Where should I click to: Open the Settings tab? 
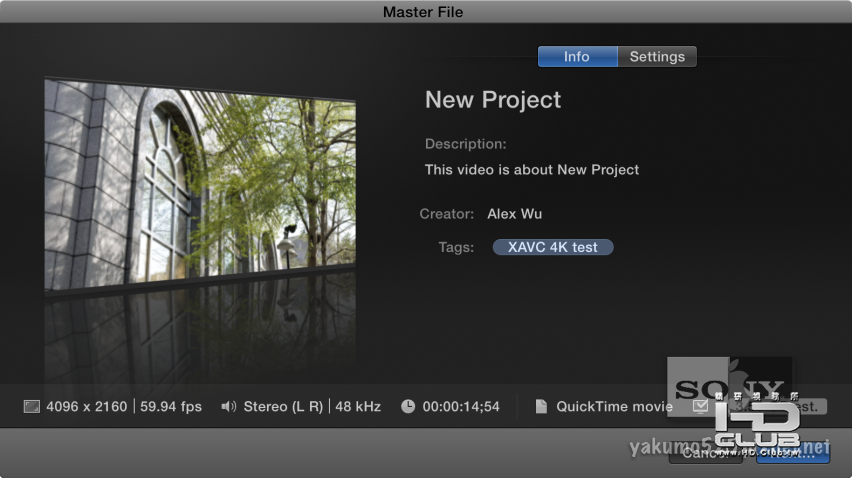coord(657,56)
